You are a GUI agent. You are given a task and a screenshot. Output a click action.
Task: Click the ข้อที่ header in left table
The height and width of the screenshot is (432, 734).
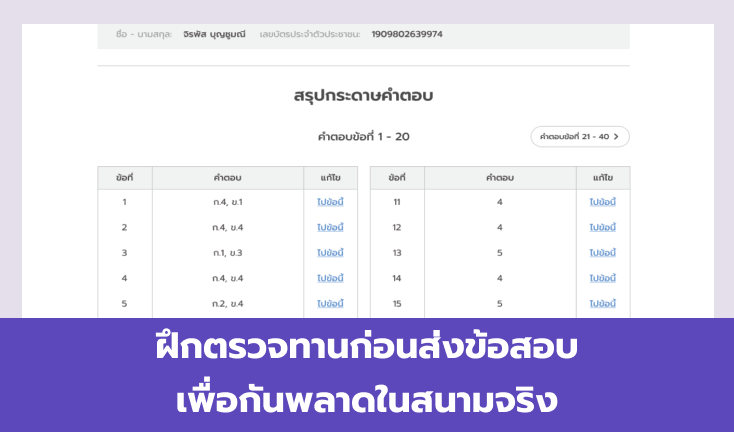pyautogui.click(x=125, y=178)
